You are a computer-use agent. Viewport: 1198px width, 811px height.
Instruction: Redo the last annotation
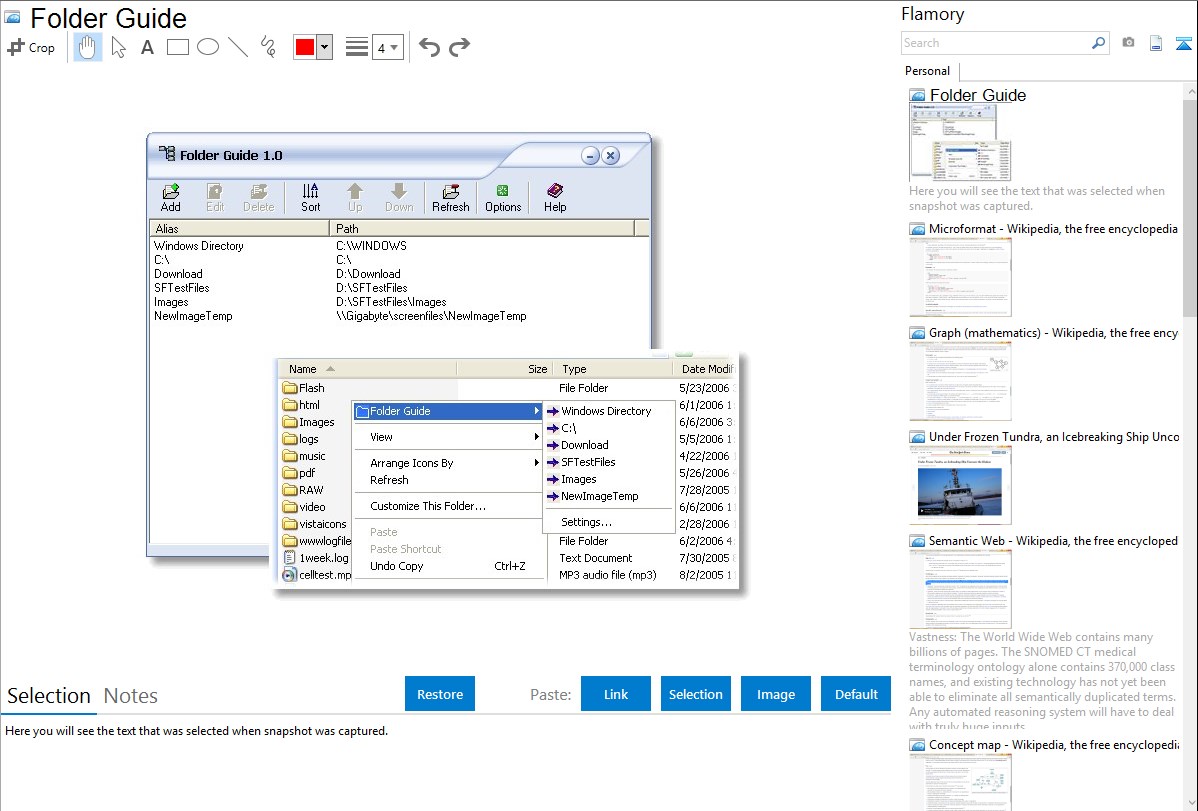(x=459, y=47)
